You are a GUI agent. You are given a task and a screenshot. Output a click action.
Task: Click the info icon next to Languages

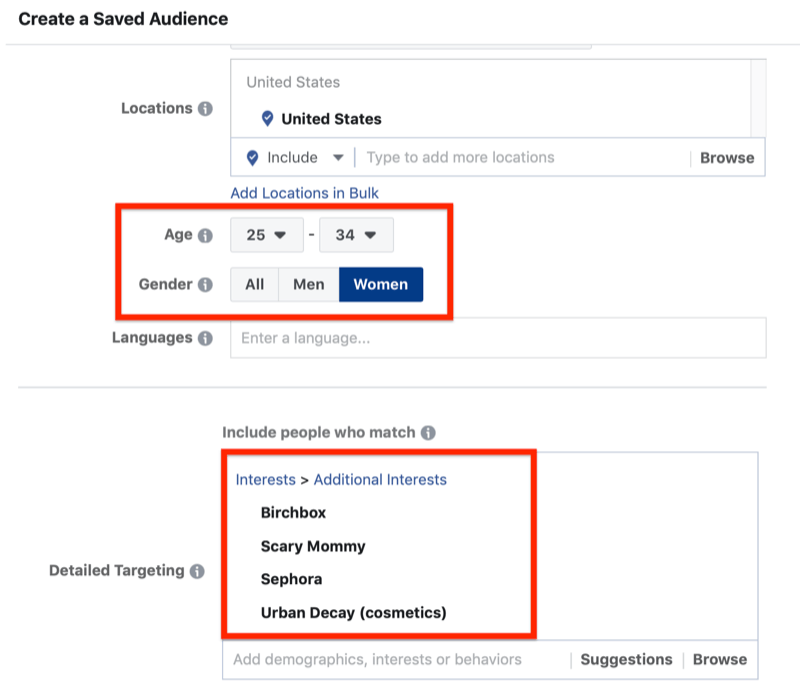point(205,338)
